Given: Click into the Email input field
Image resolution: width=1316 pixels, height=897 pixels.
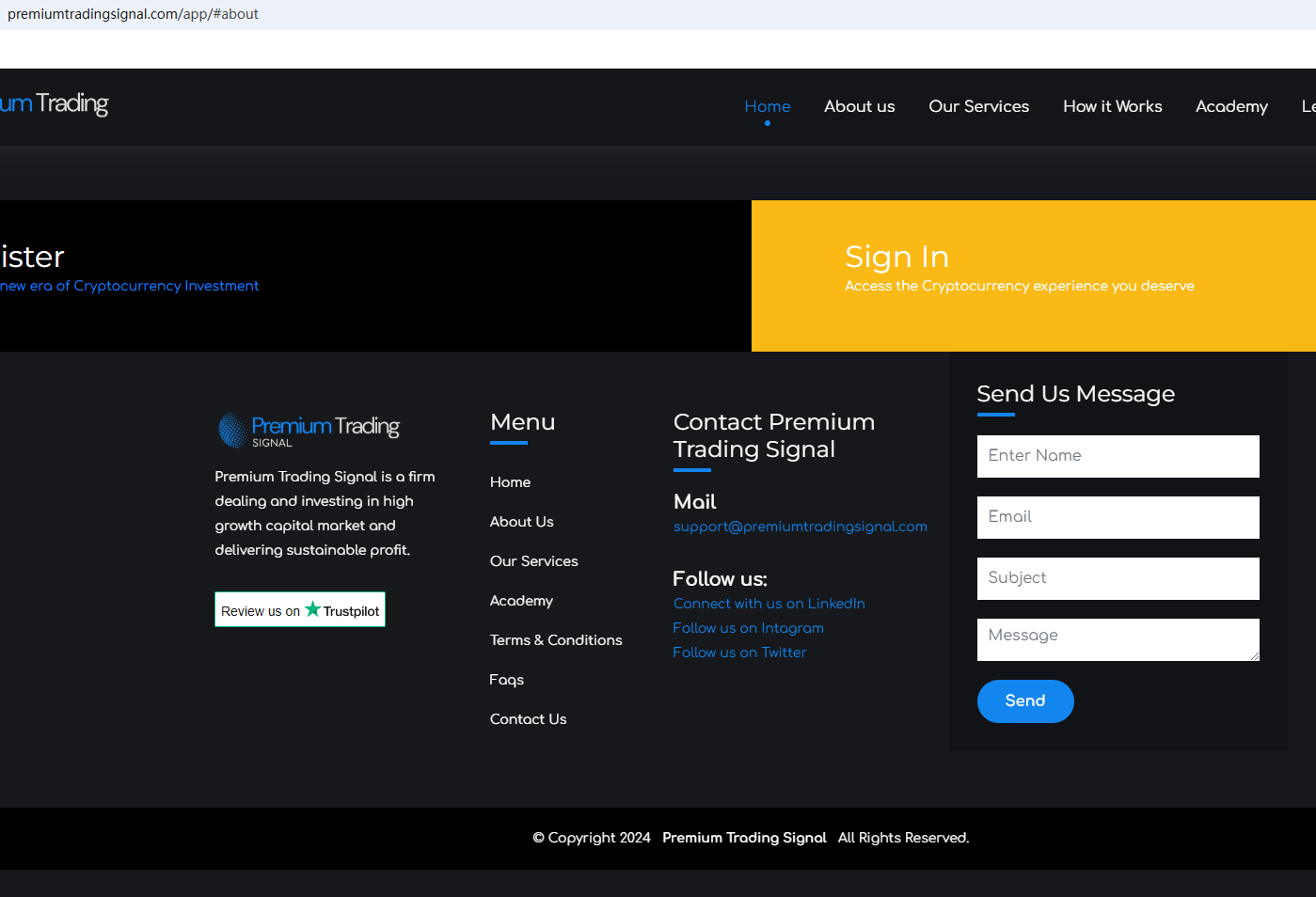Looking at the screenshot, I should point(1118,517).
